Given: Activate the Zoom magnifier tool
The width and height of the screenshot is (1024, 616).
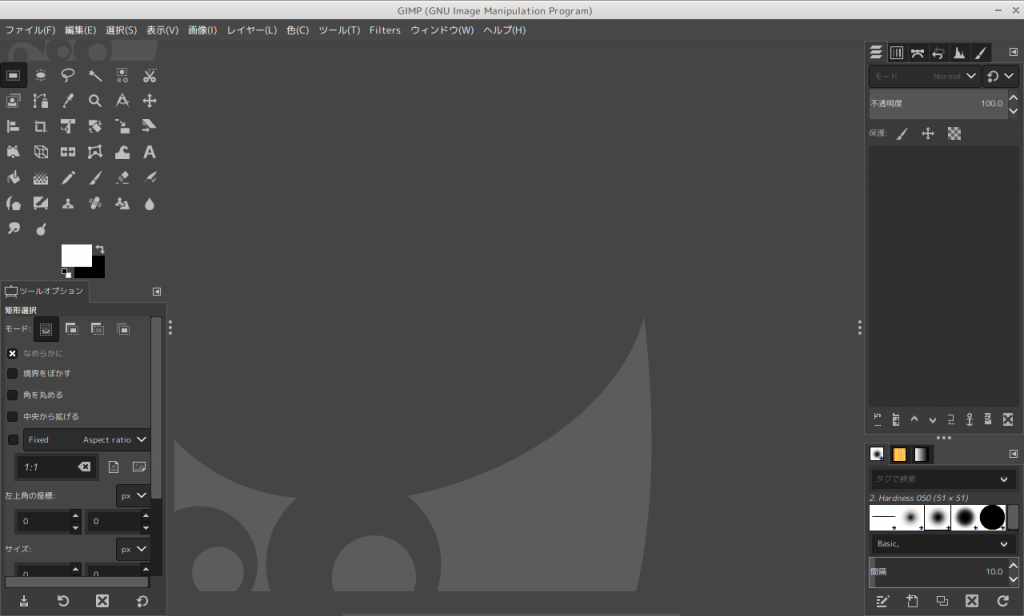Looking at the screenshot, I should tap(95, 101).
